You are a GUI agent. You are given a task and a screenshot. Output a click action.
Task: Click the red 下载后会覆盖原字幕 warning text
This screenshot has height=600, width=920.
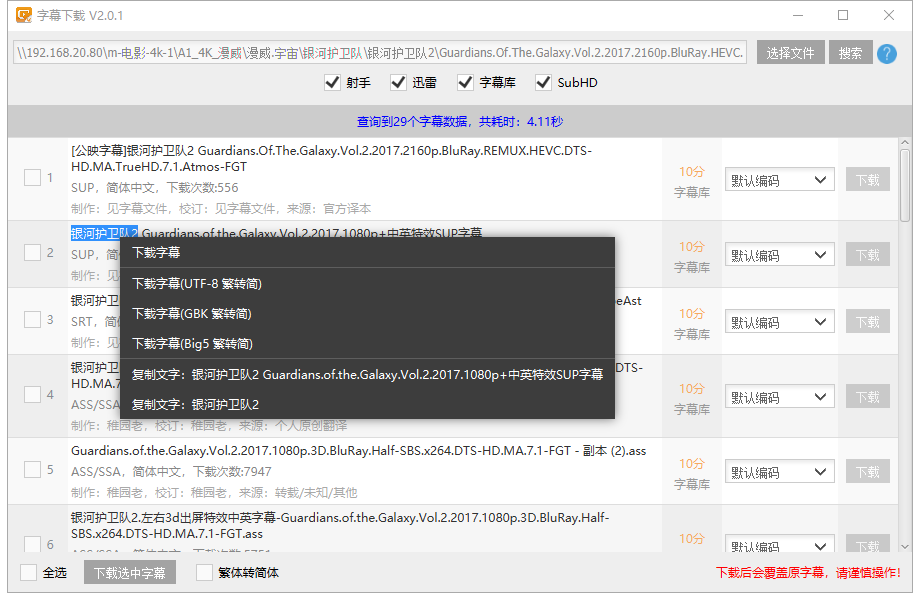click(808, 572)
